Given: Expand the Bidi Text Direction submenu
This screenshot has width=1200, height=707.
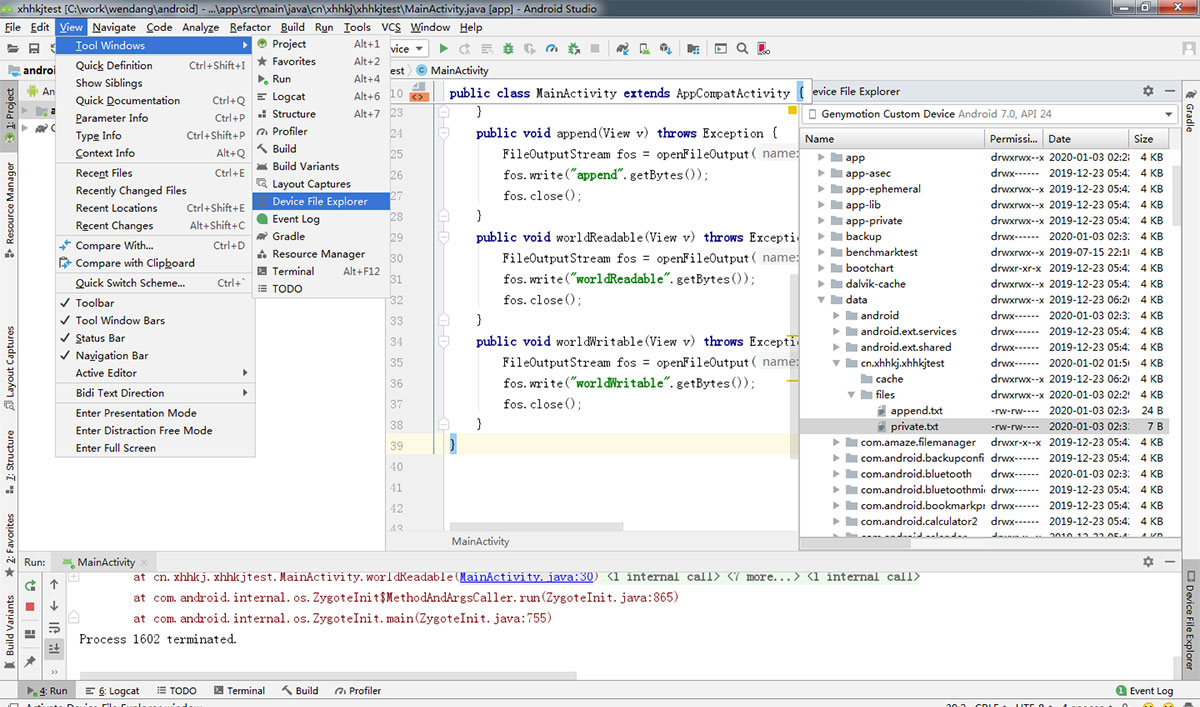Looking at the screenshot, I should point(155,393).
